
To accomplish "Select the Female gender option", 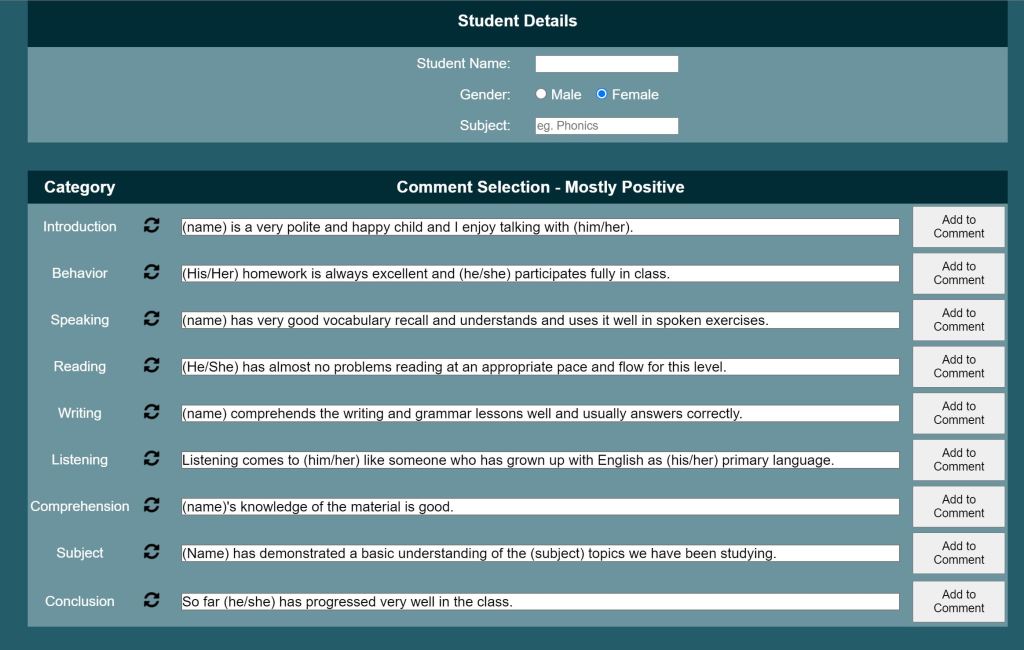I will [x=600, y=94].
